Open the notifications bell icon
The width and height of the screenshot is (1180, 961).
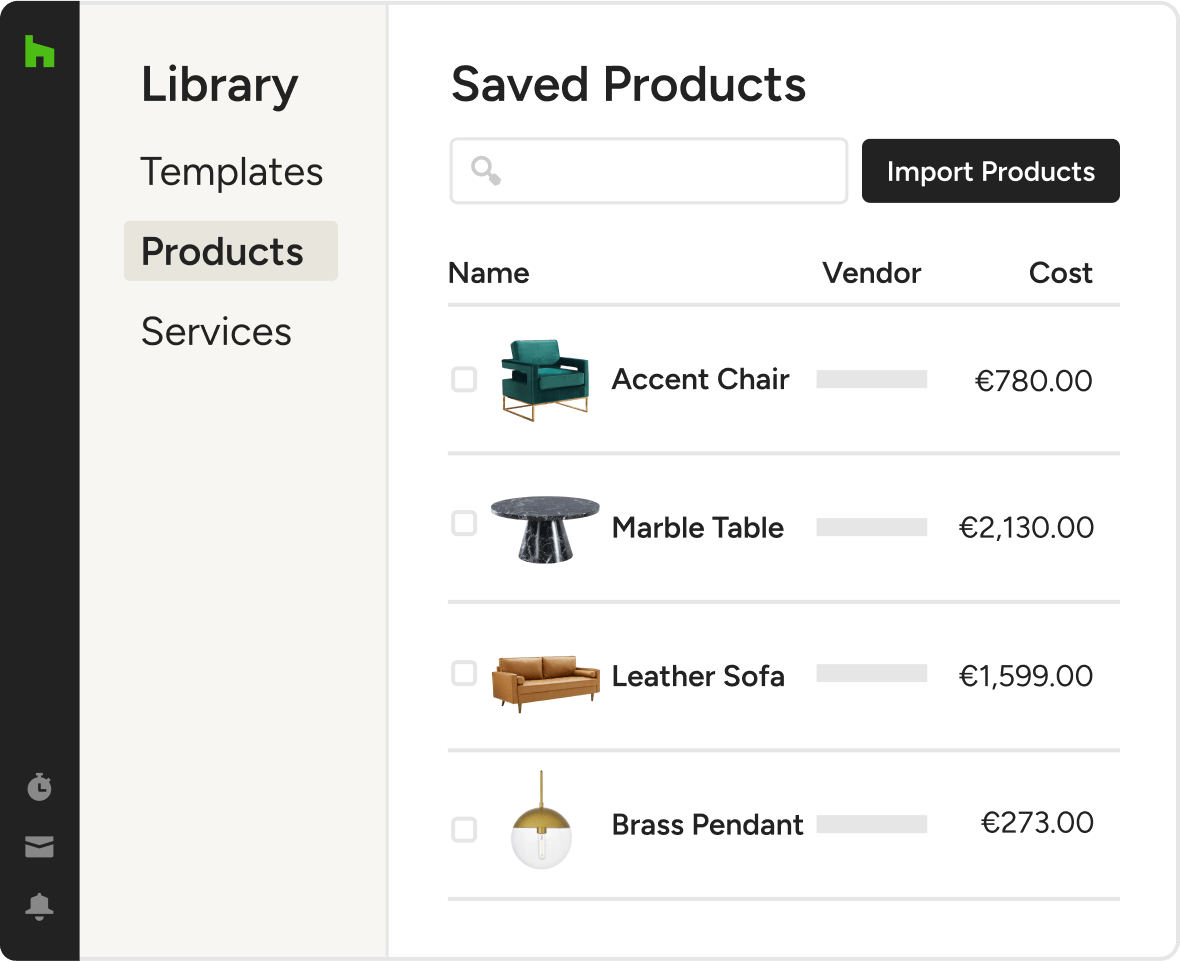[x=39, y=905]
